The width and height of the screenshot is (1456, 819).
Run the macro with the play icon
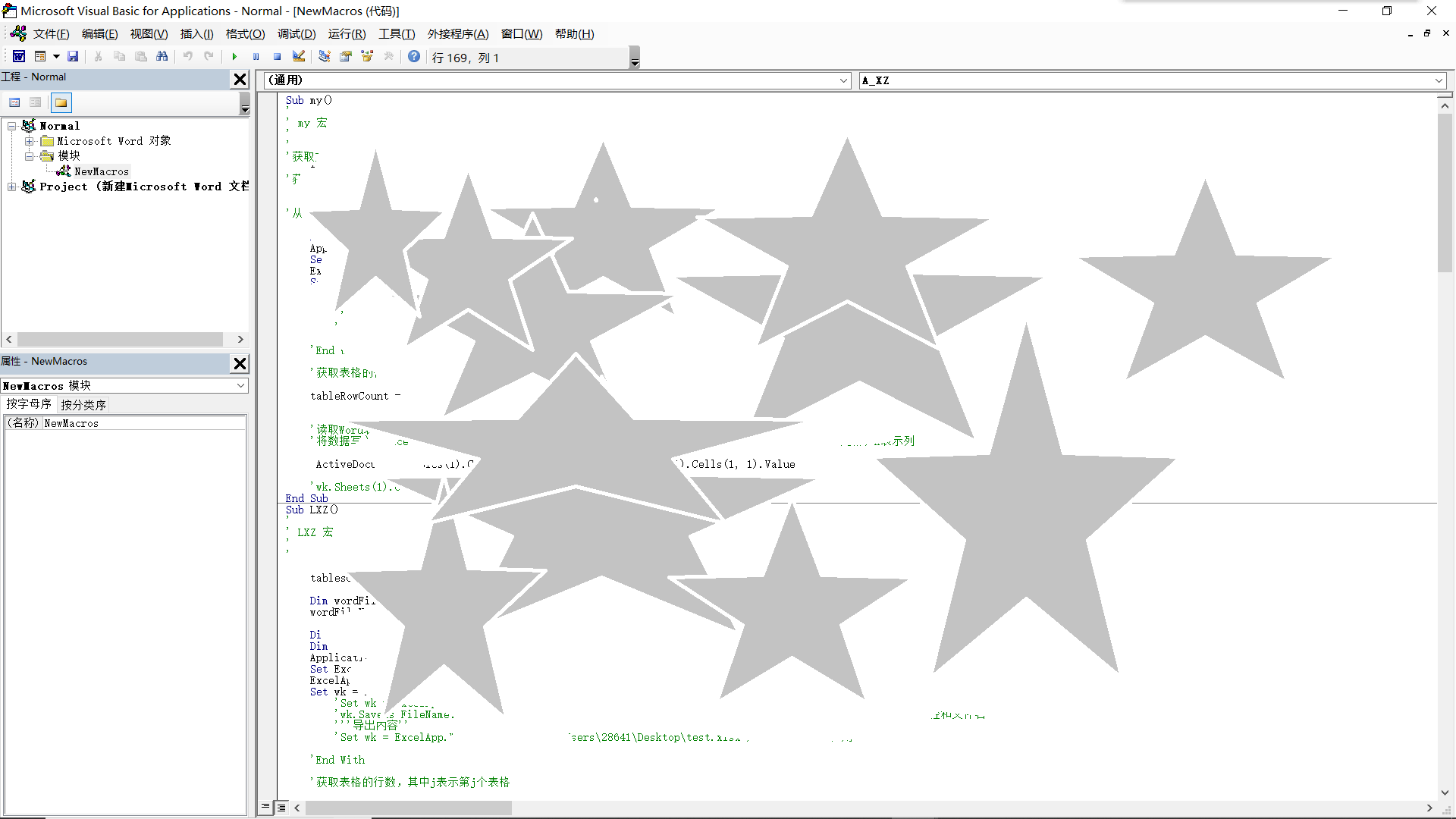point(234,57)
